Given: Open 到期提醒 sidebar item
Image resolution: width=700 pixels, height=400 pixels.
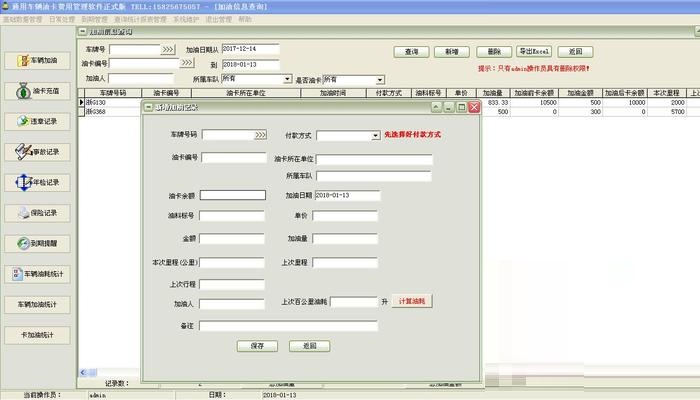Looking at the screenshot, I should coord(38,243).
